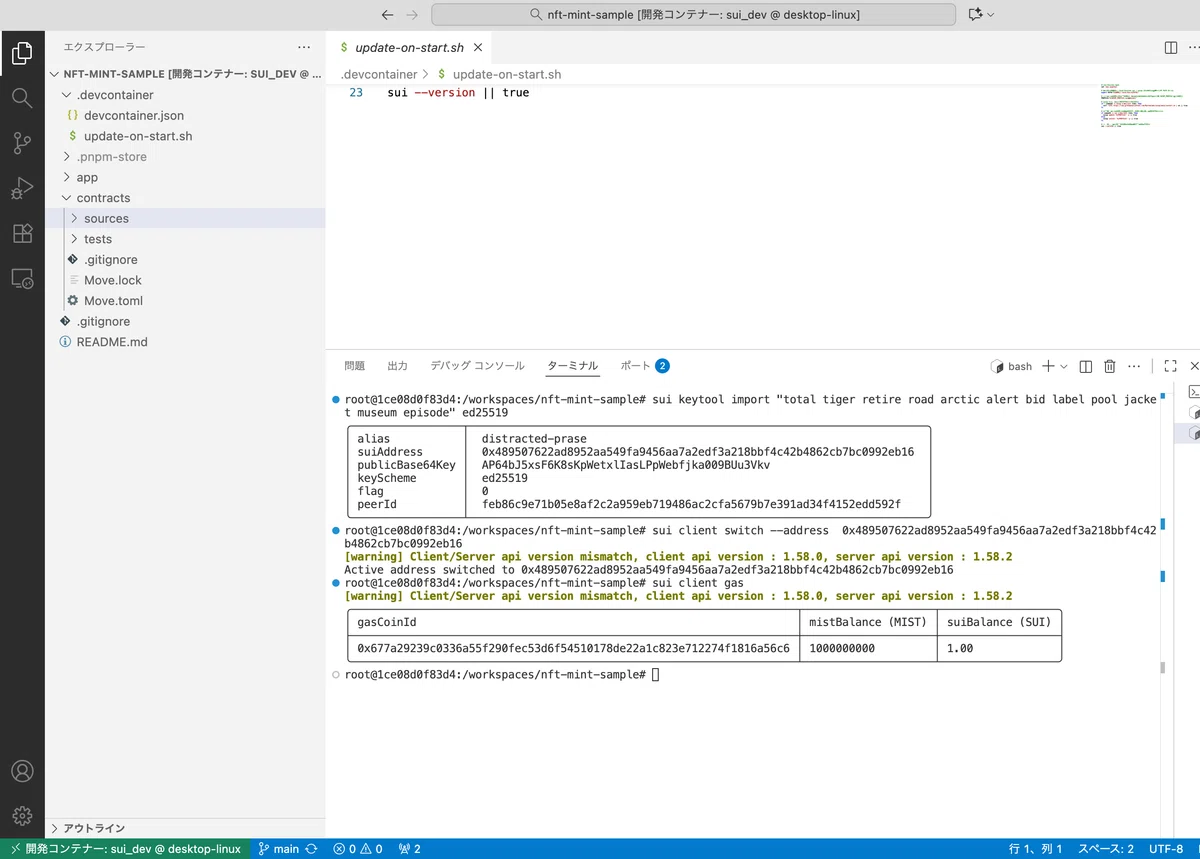Collapse the .devcontainer folder
This screenshot has height=859, width=1200.
[185, 95]
